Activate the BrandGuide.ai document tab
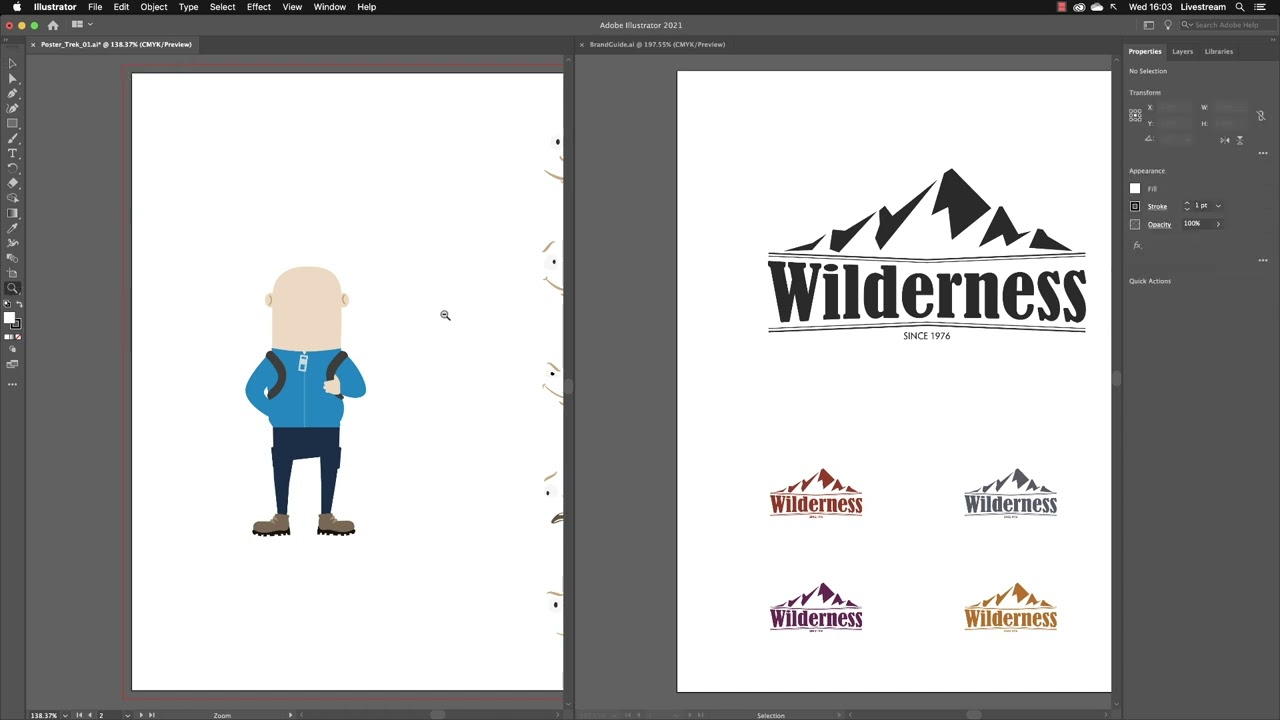Viewport: 1280px width, 720px height. click(657, 44)
